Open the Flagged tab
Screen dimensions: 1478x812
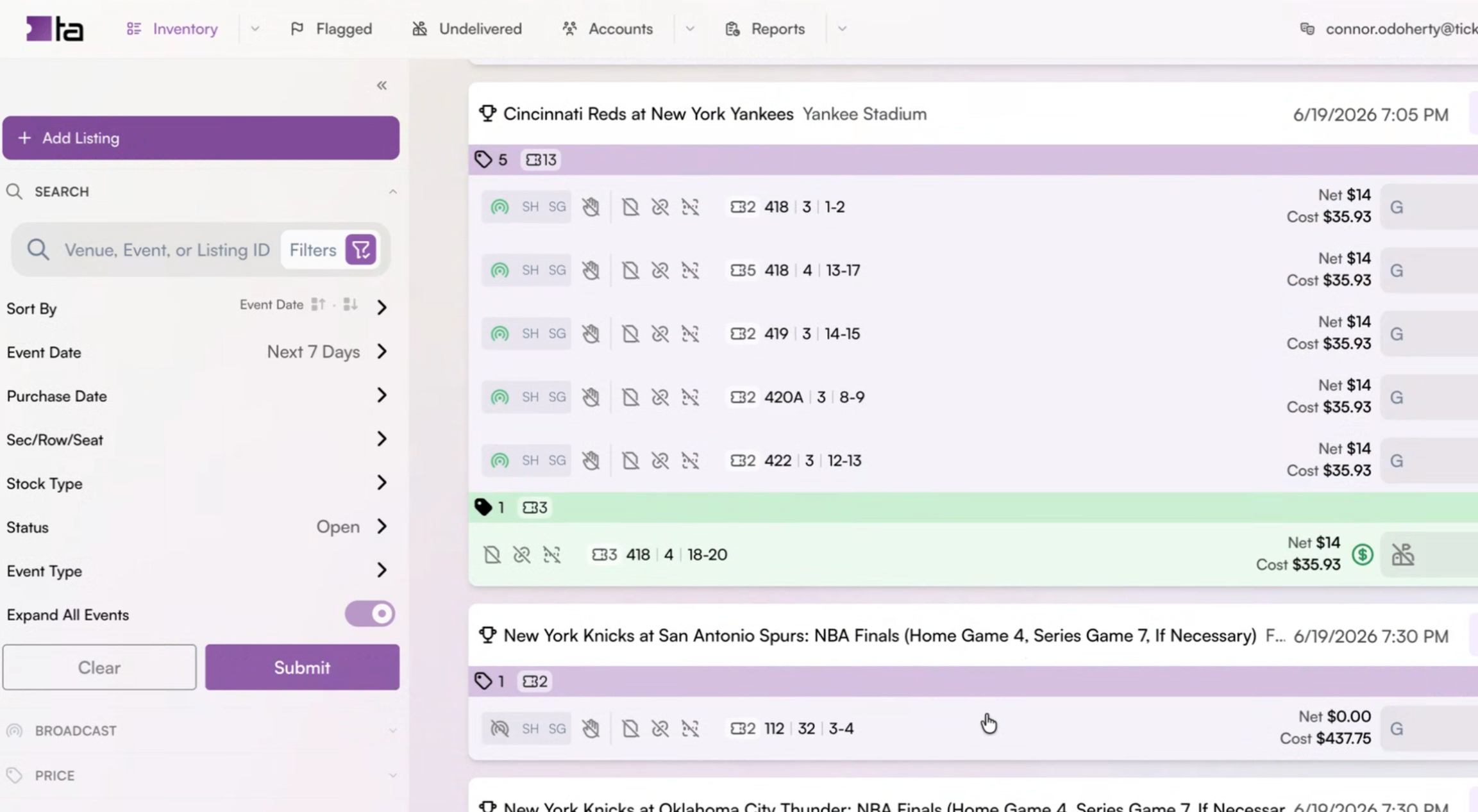[x=332, y=29]
